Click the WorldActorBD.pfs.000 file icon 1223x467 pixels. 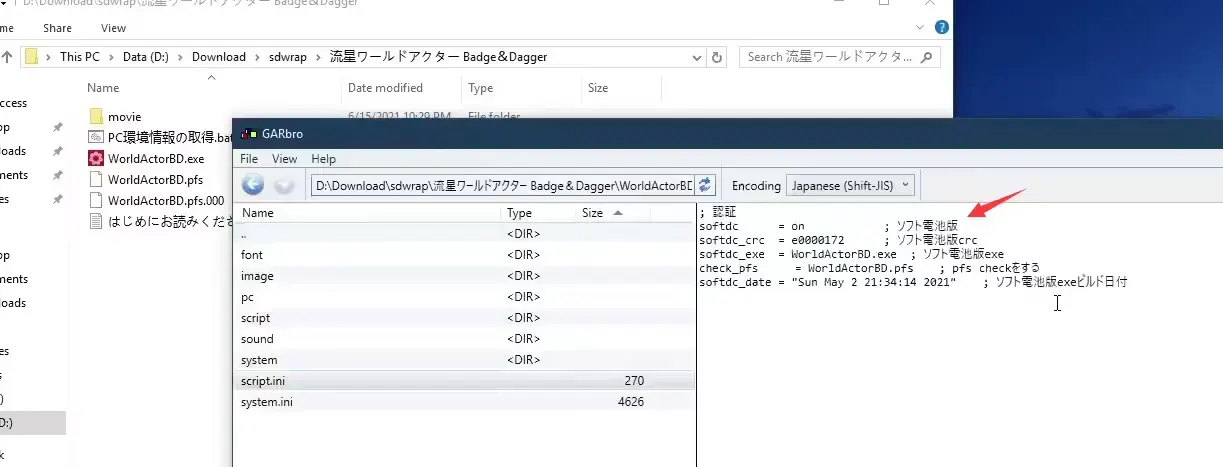pos(96,200)
